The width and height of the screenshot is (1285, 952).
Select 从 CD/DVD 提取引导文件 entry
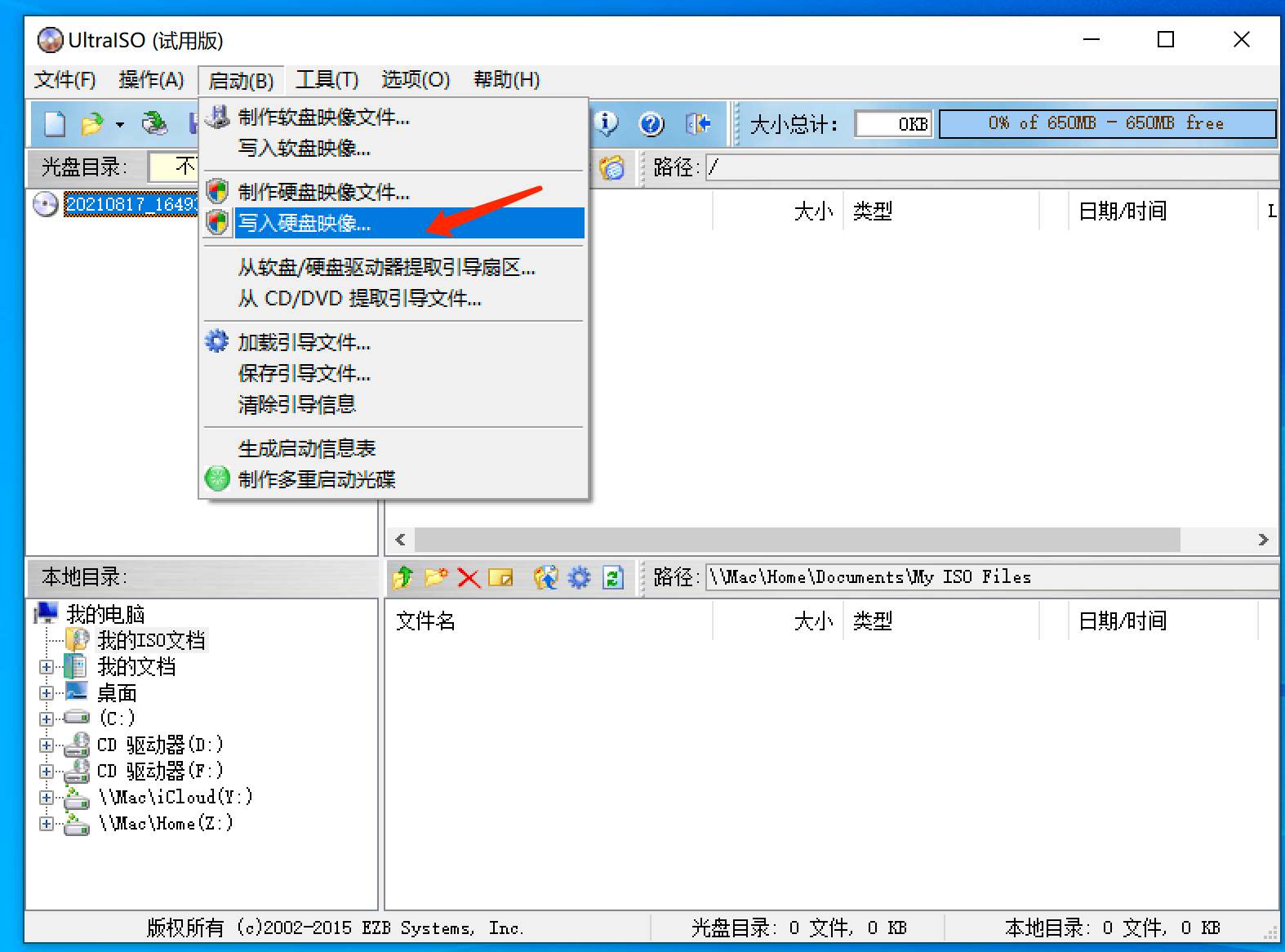coord(394,299)
